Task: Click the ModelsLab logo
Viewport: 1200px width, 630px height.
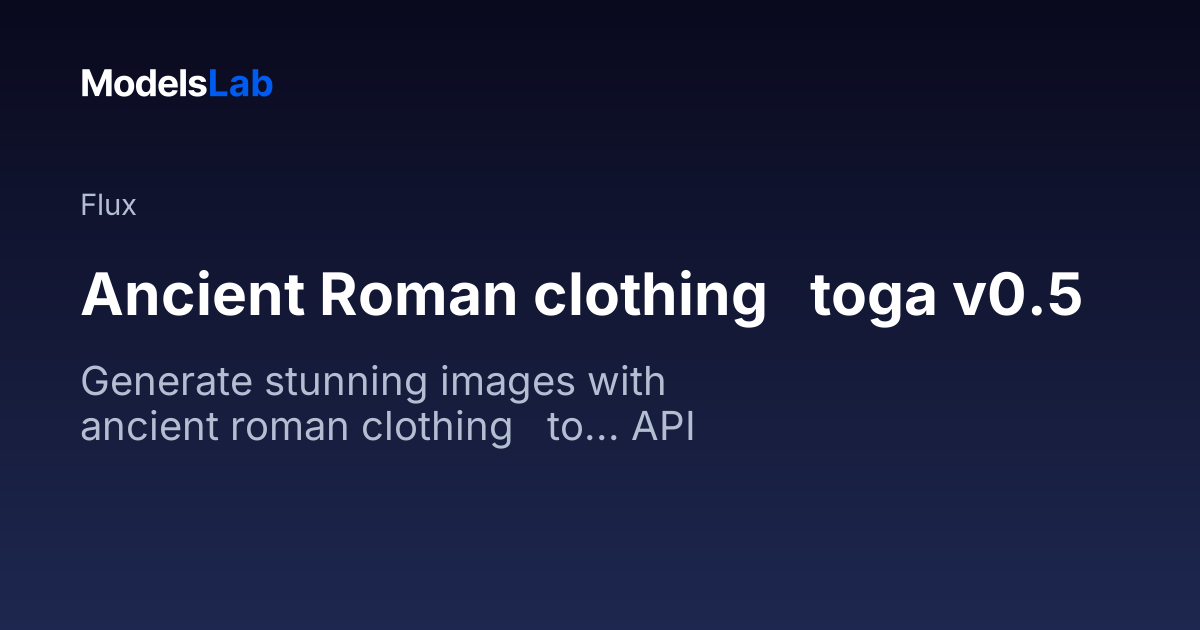Action: [x=177, y=84]
